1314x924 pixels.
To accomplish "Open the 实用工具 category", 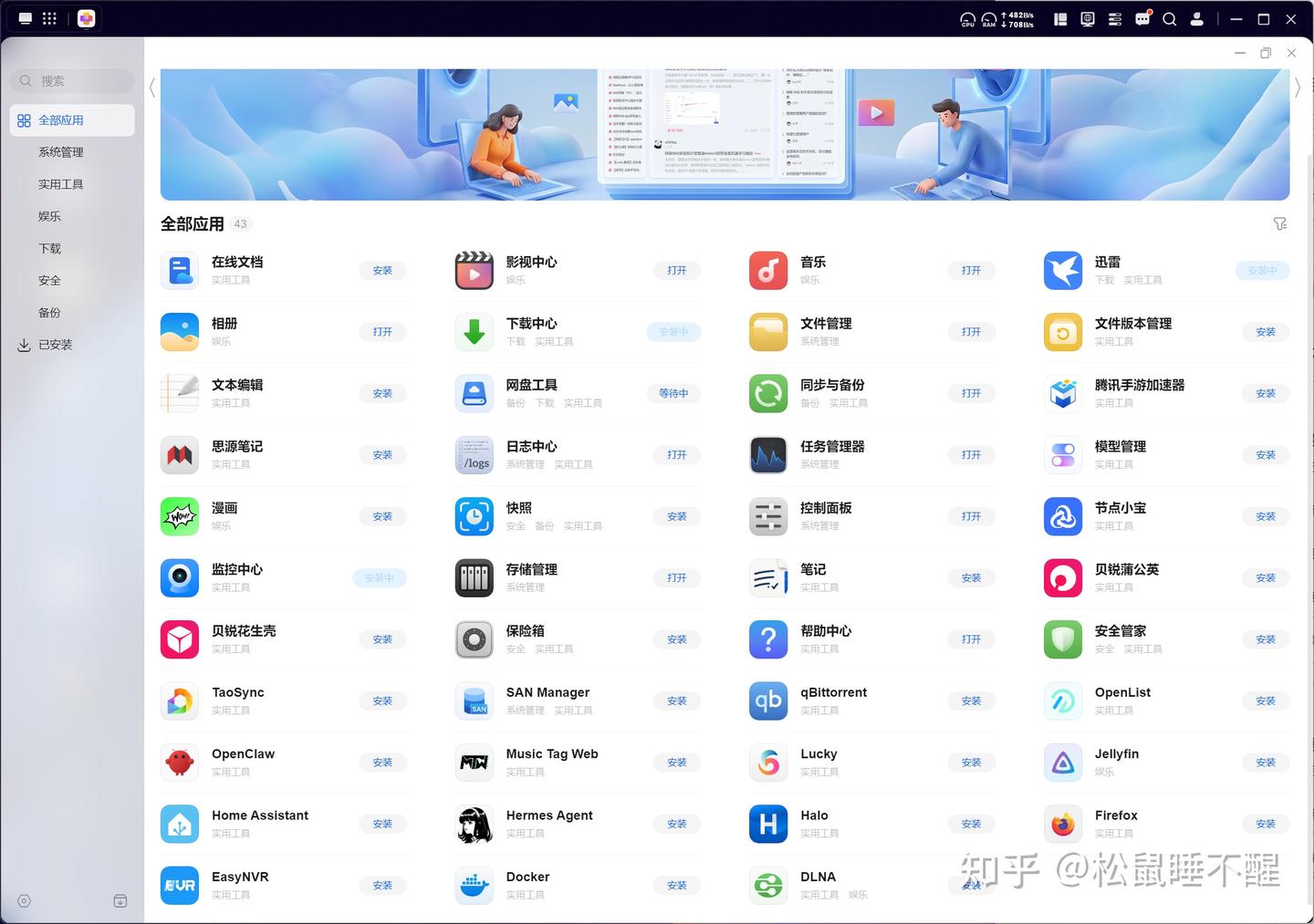I will 61,184.
